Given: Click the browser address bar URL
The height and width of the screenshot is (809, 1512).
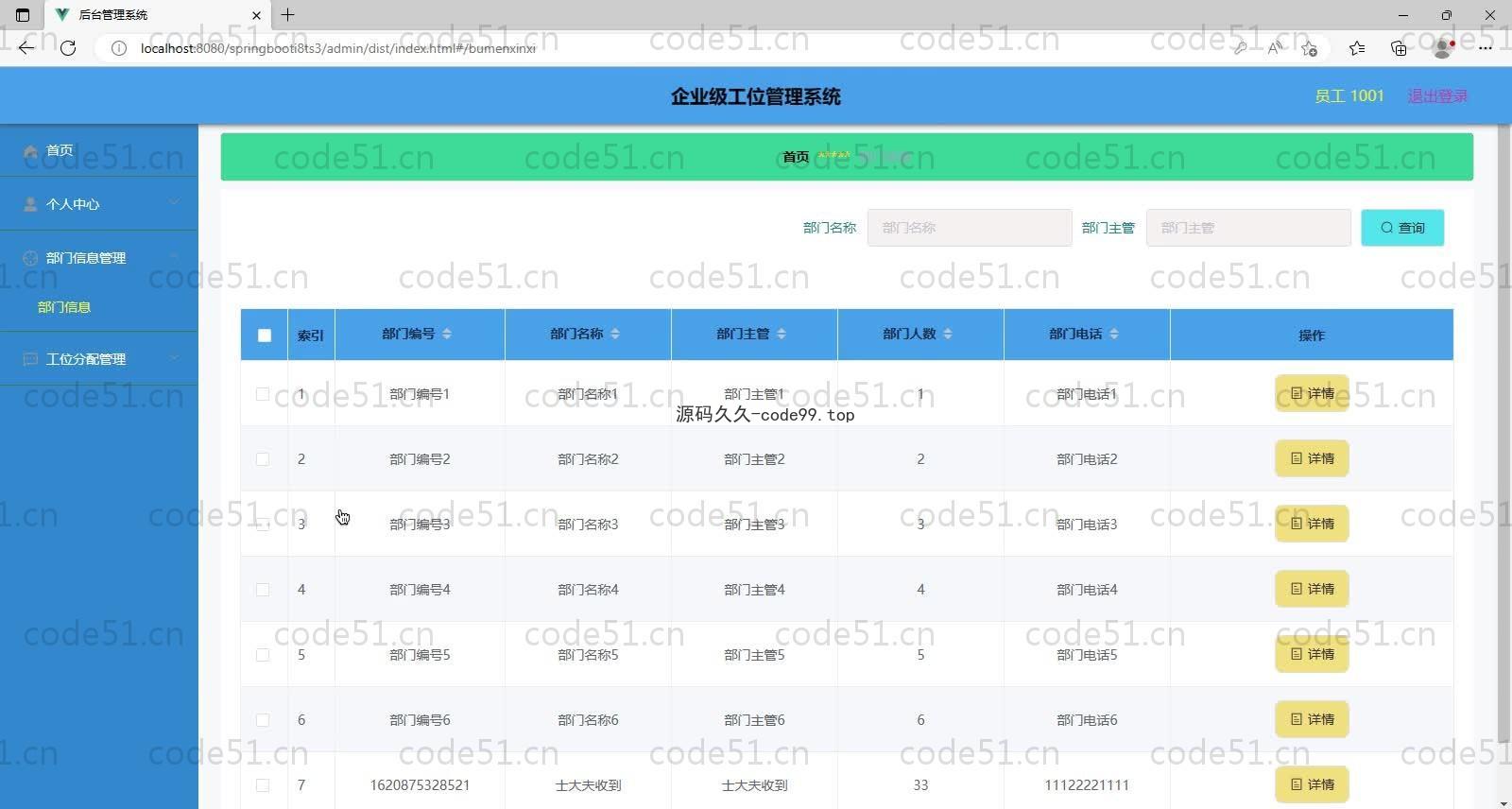Looking at the screenshot, I should [x=338, y=48].
